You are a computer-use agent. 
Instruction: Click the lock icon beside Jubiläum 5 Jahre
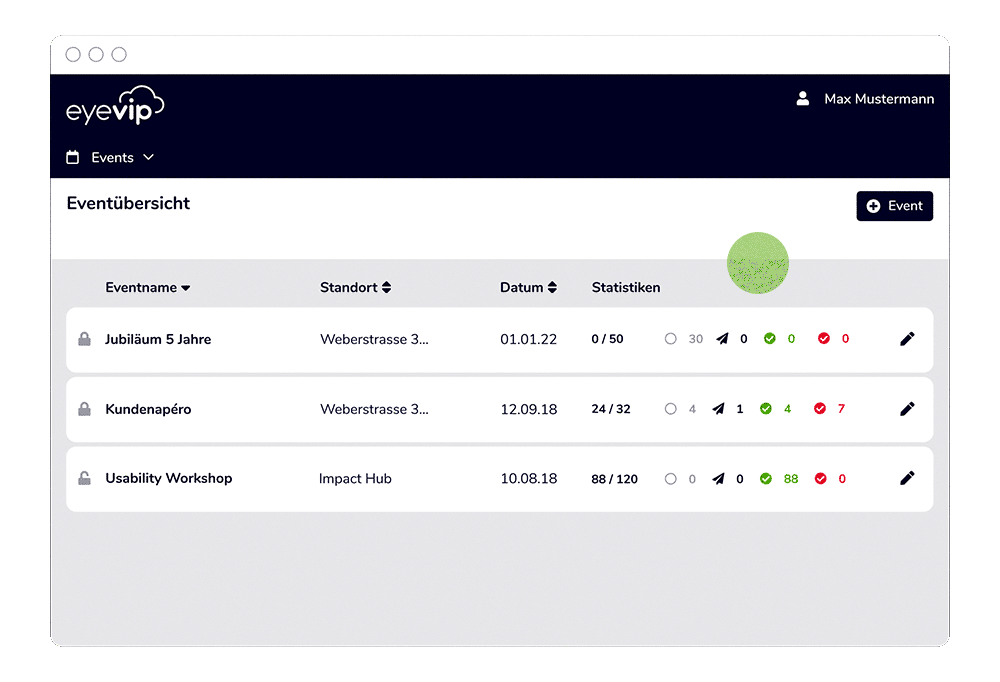[x=85, y=339]
